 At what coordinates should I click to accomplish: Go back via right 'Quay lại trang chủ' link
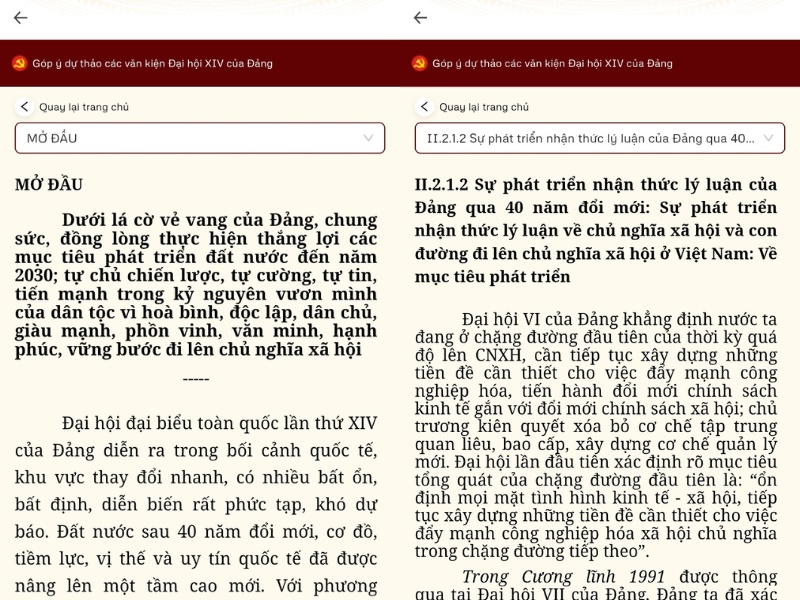pos(483,107)
